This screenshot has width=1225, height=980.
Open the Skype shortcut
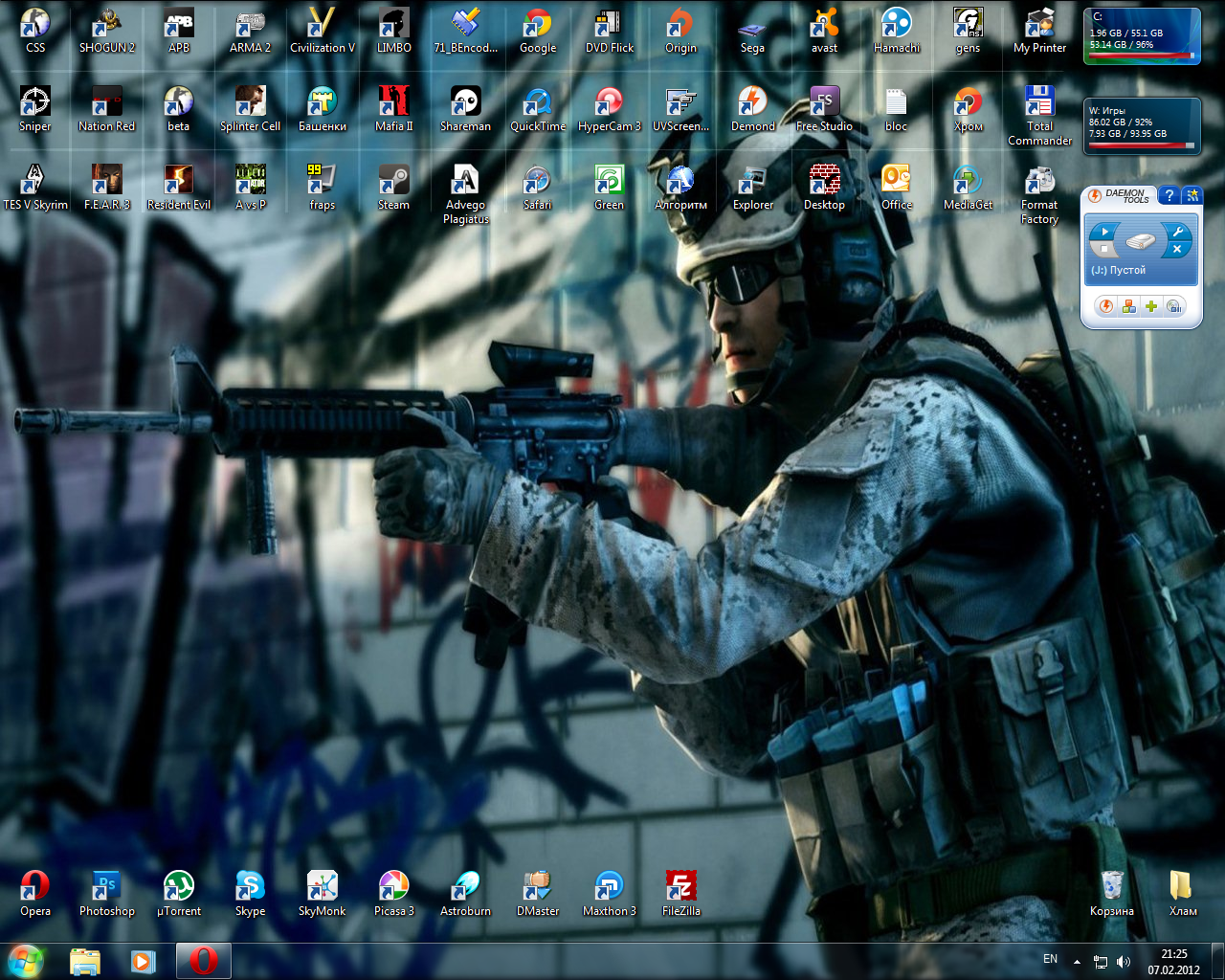point(251,894)
